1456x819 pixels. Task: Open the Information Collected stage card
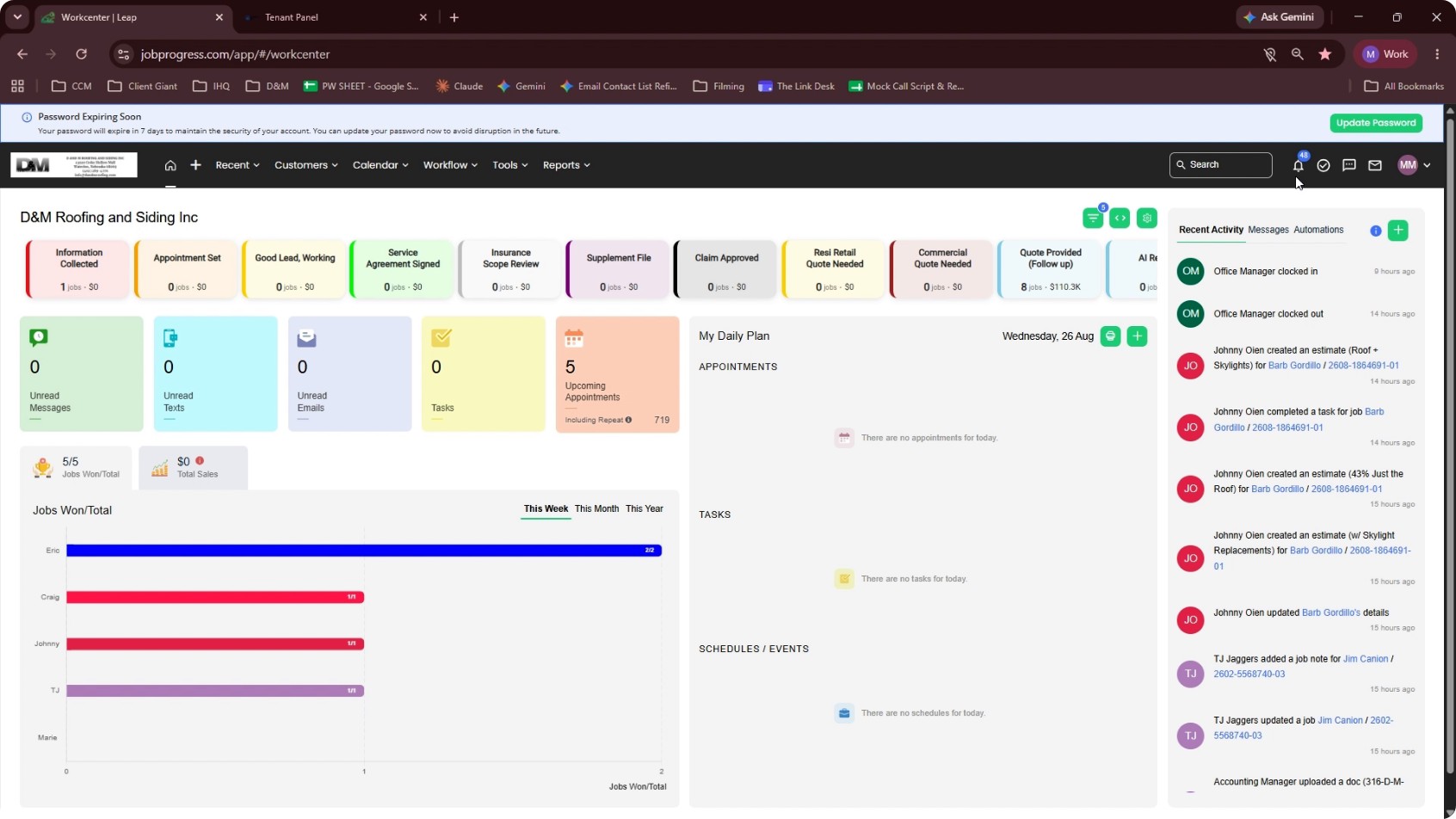click(78, 269)
